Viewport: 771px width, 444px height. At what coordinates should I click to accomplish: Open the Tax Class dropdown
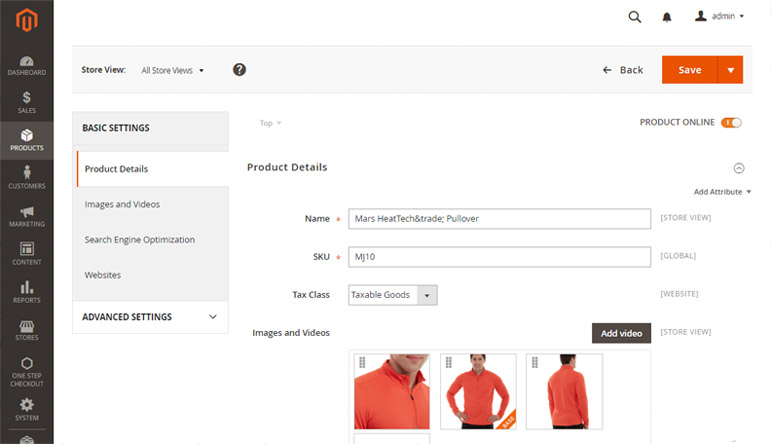(393, 295)
